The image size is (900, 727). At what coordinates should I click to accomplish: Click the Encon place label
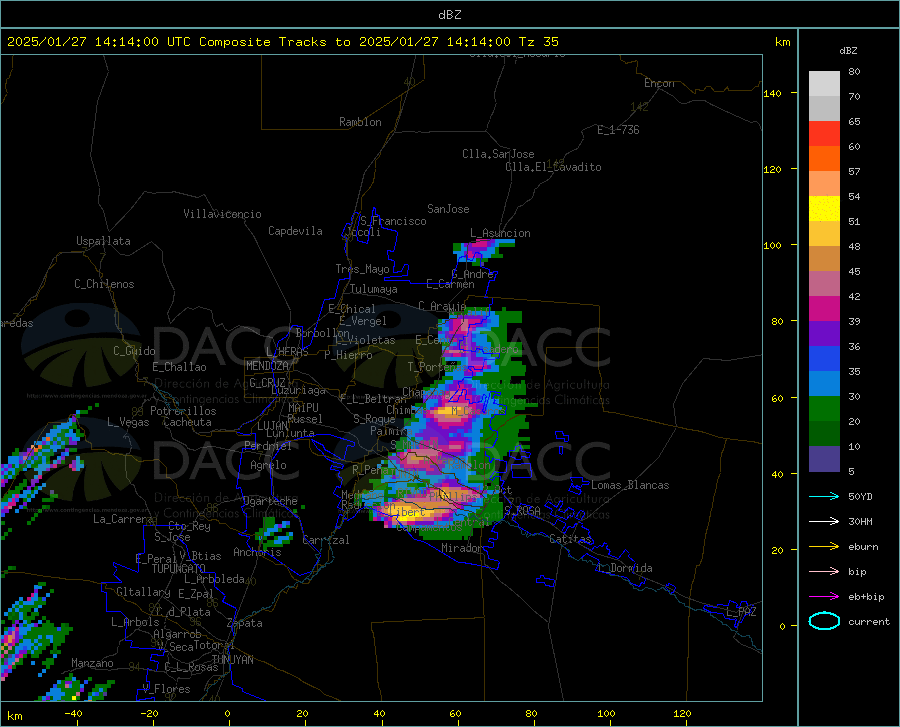pos(659,83)
